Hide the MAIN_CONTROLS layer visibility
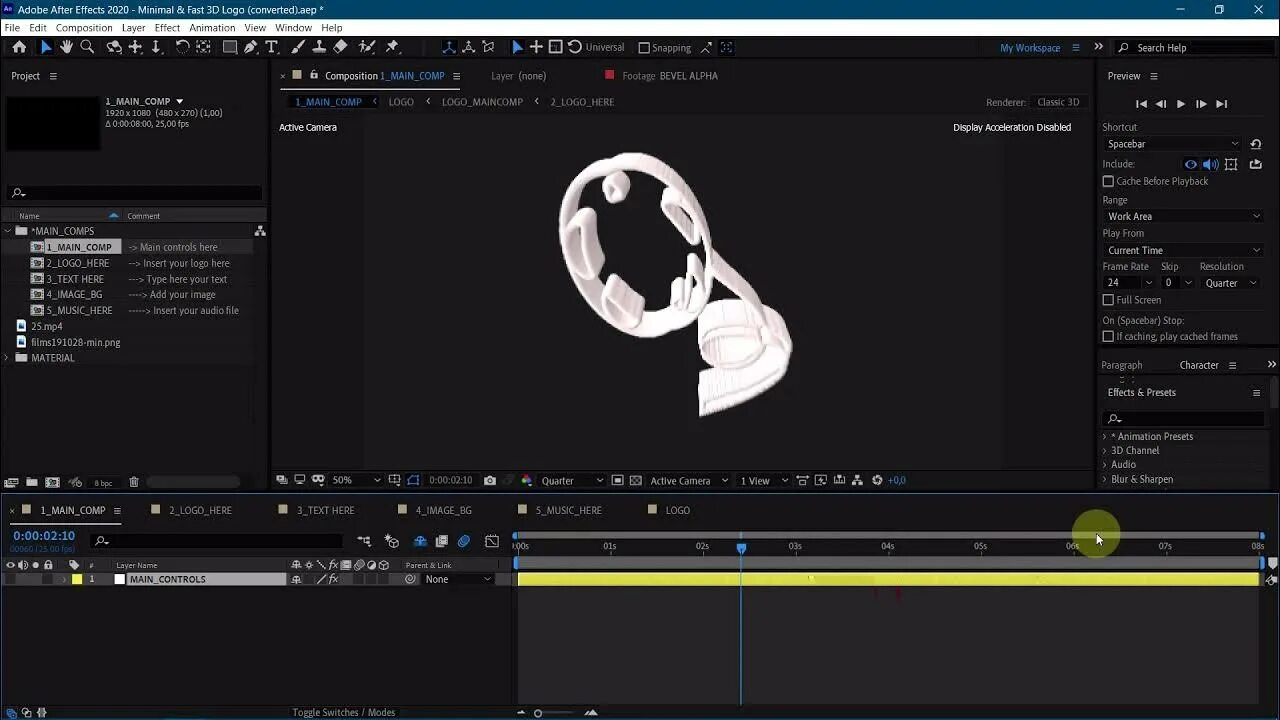Image resolution: width=1280 pixels, height=720 pixels. (x=9, y=579)
